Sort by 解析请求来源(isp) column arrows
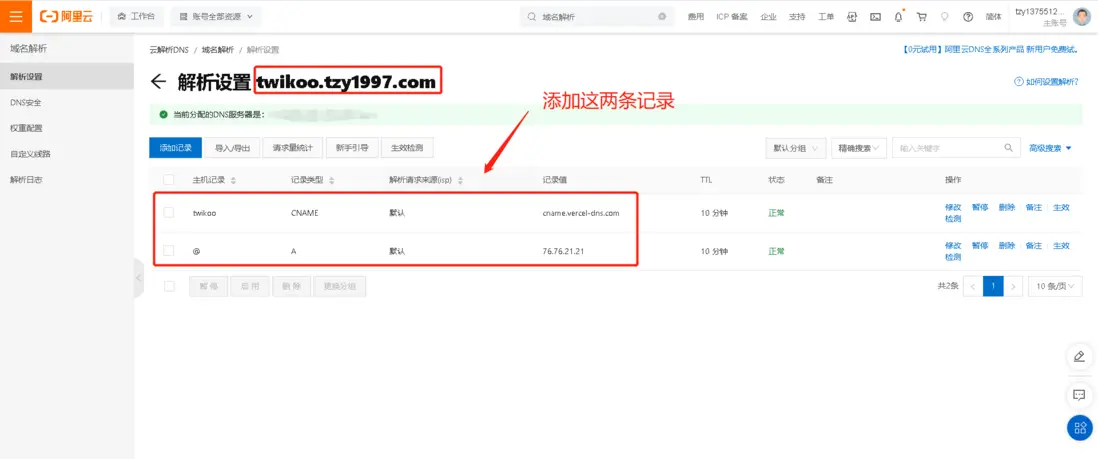The height and width of the screenshot is (459, 1098). (x=460, y=180)
